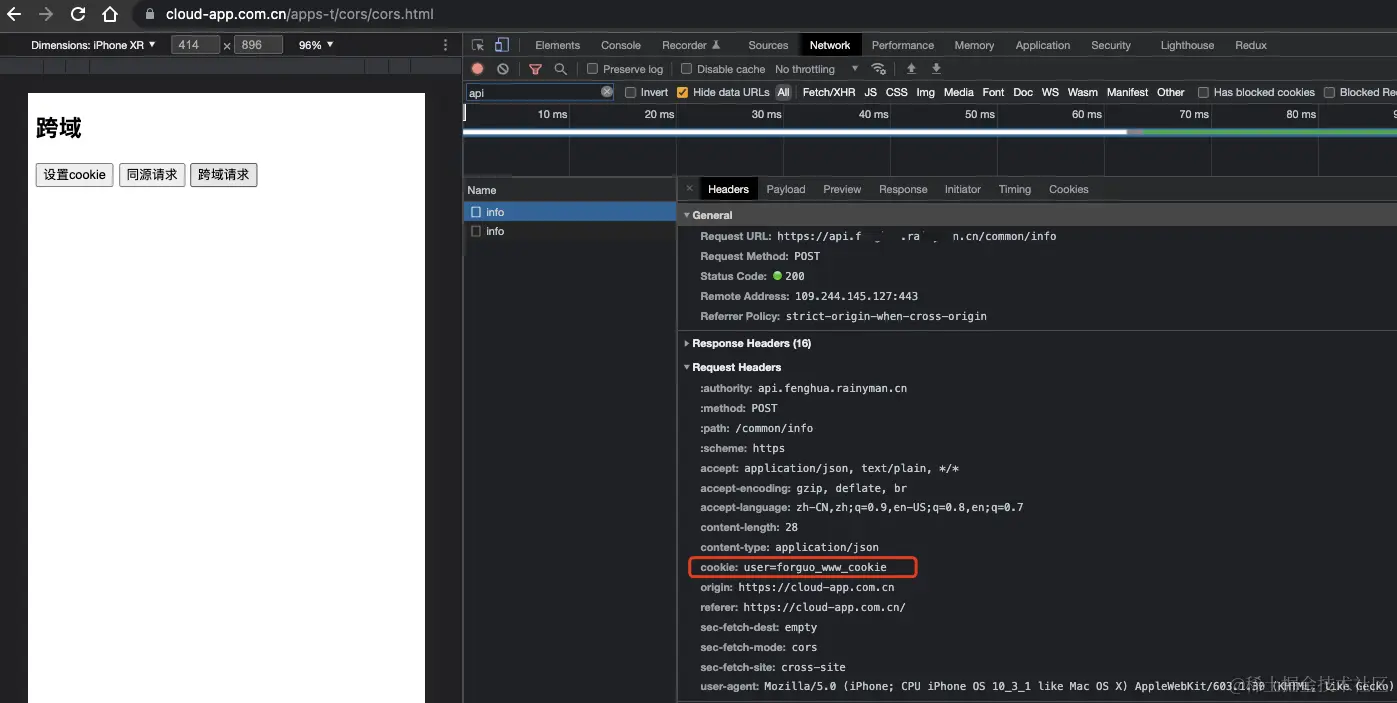Image resolution: width=1397 pixels, height=703 pixels.
Task: Open the Performance panel
Action: click(x=903, y=45)
